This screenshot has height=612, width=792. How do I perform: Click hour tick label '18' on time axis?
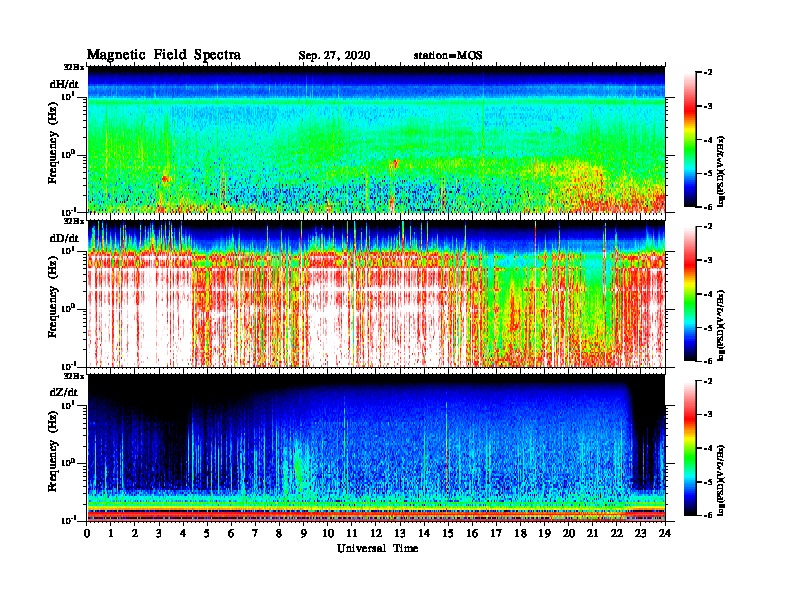tap(520, 533)
